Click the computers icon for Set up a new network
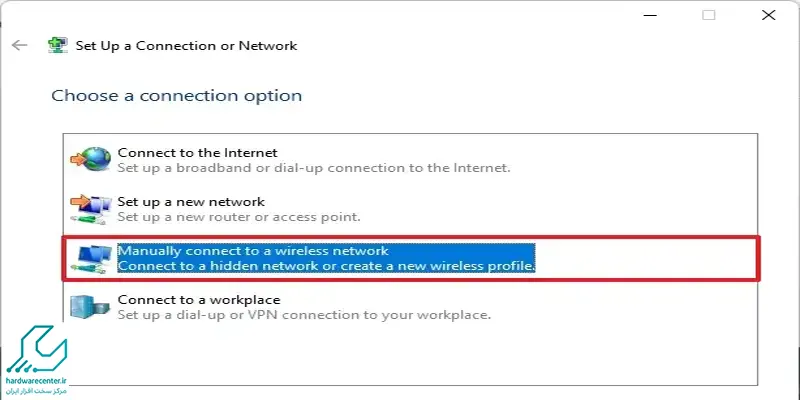The height and width of the screenshot is (400, 800). (90, 209)
